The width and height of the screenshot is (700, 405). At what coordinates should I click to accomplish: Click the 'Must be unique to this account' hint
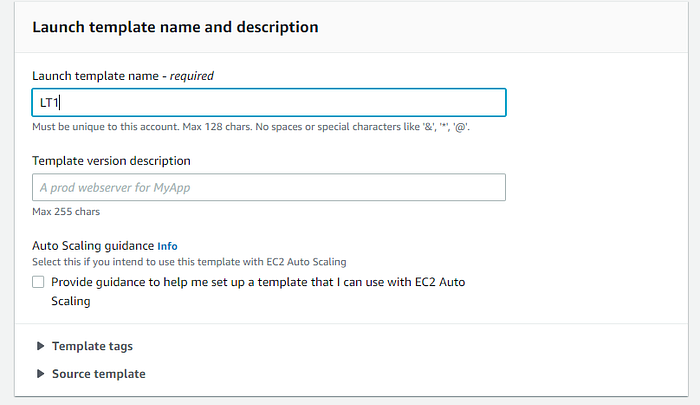pos(251,128)
